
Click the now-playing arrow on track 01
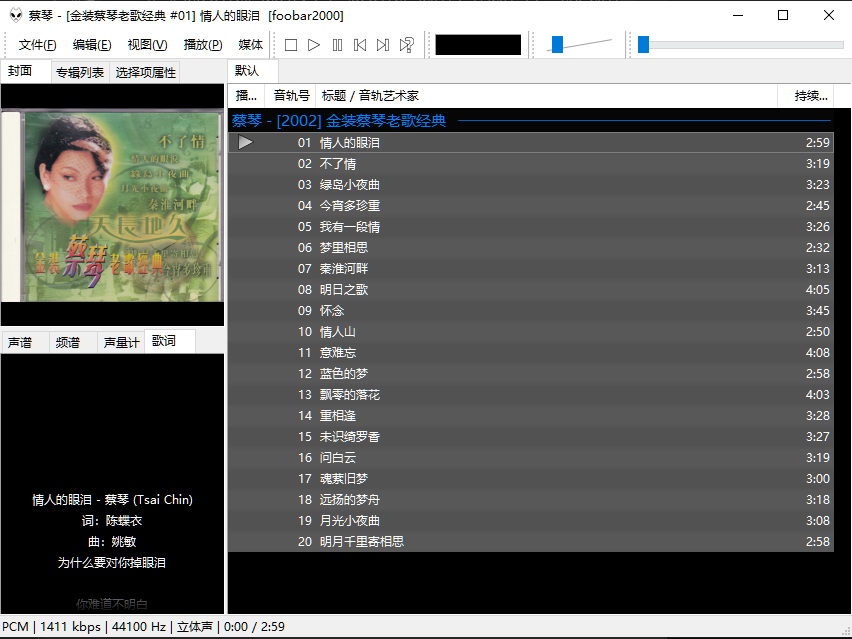click(x=246, y=142)
